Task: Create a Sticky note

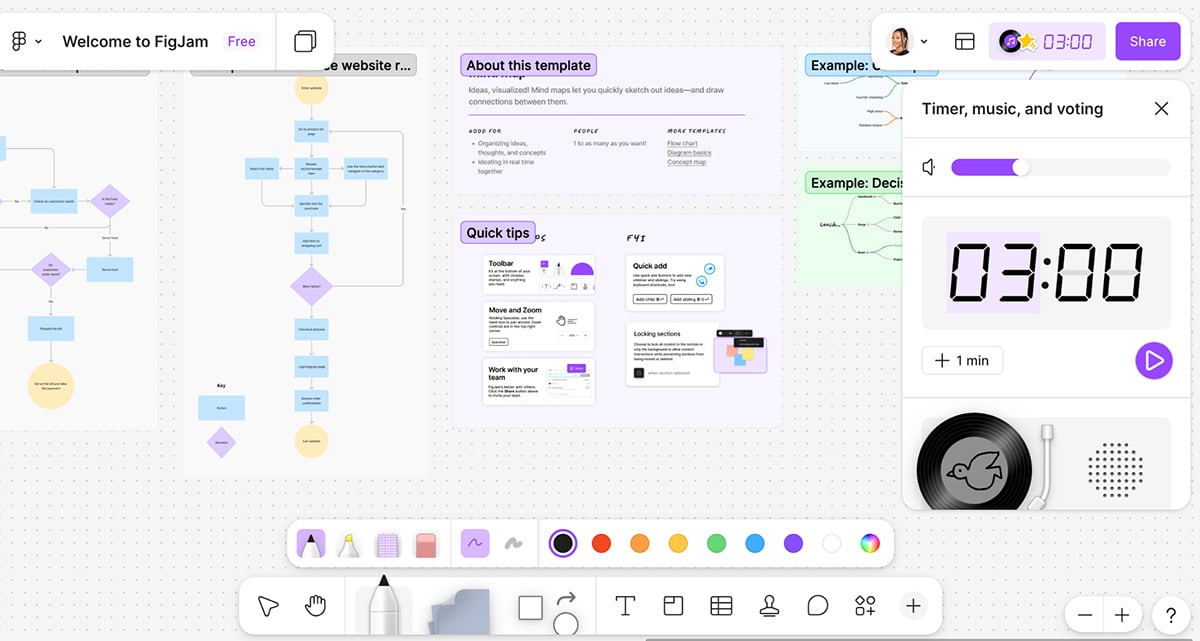Action: click(x=672, y=606)
